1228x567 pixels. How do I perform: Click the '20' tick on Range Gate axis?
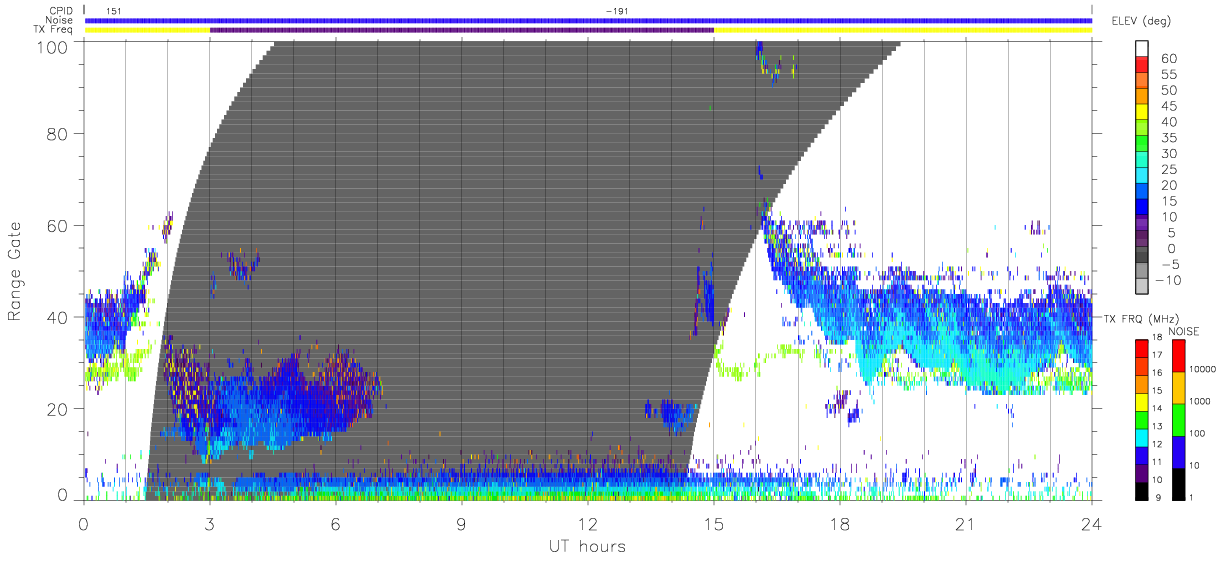coord(57,409)
